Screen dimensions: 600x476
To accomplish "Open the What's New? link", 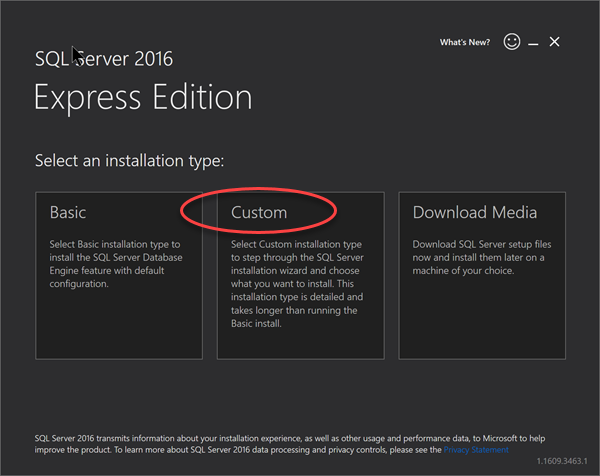I will 465,42.
